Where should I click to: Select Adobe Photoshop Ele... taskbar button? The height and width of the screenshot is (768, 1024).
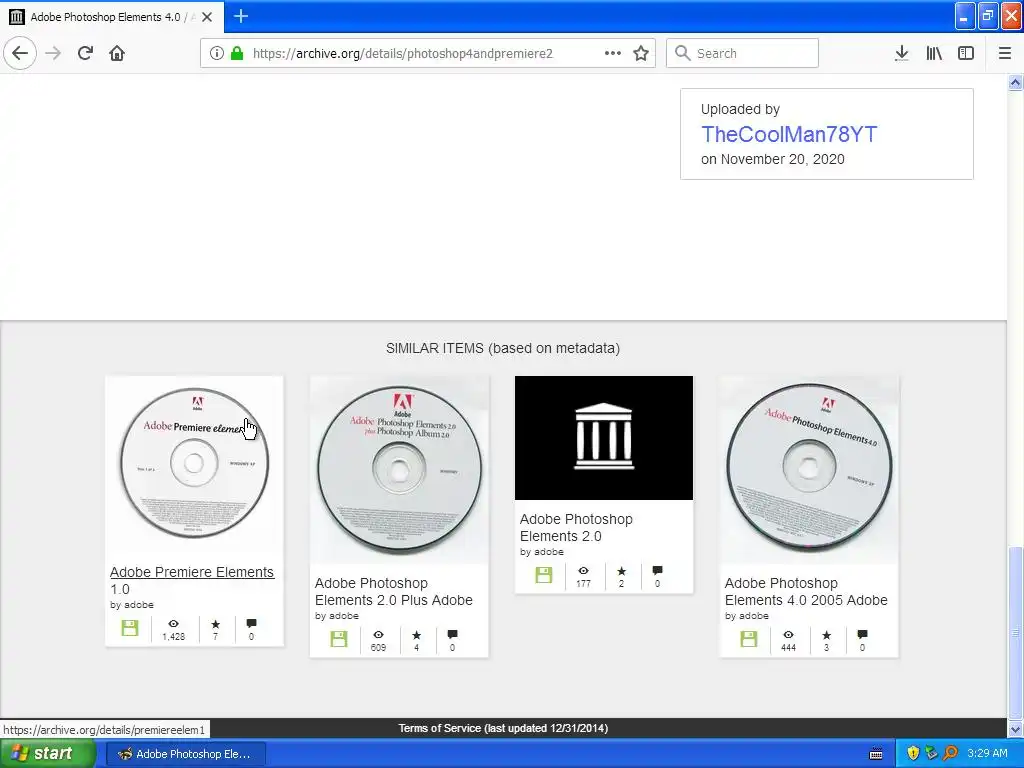(185, 754)
